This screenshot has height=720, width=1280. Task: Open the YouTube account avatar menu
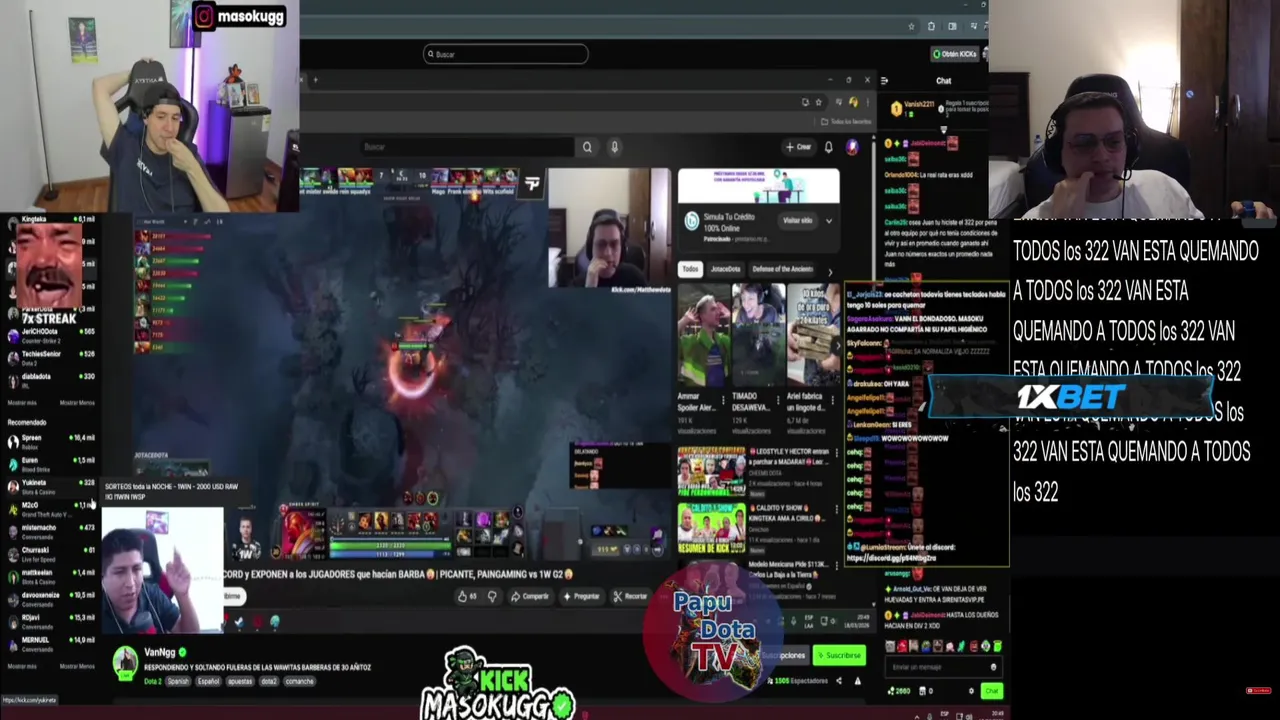(852, 147)
